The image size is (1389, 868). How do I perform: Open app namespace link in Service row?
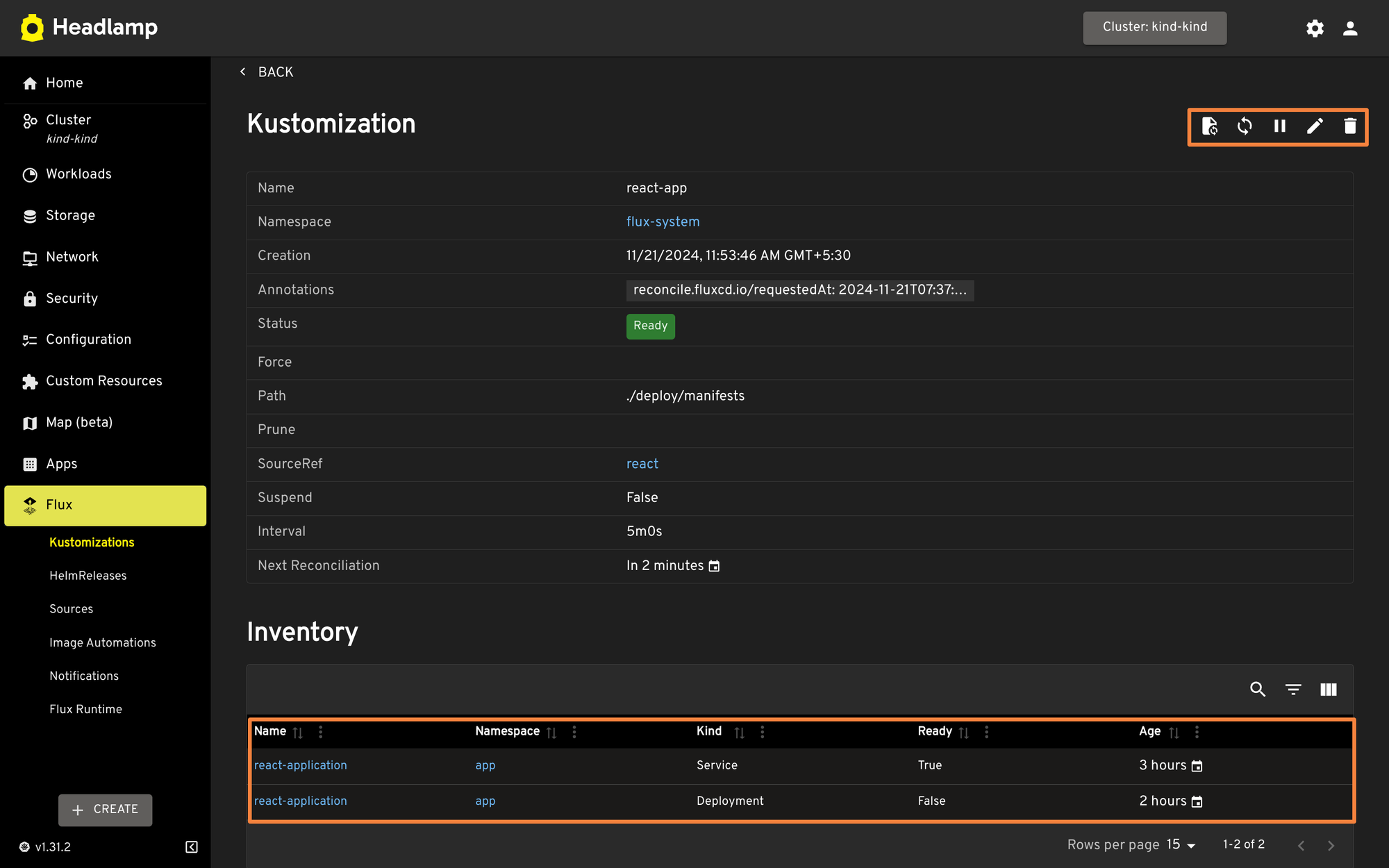point(485,766)
